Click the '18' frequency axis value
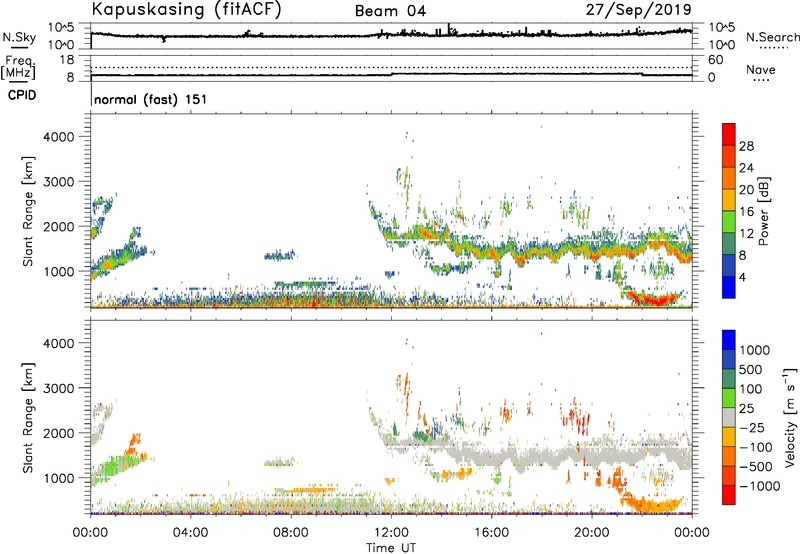This screenshot has width=800, height=554. pos(67,60)
